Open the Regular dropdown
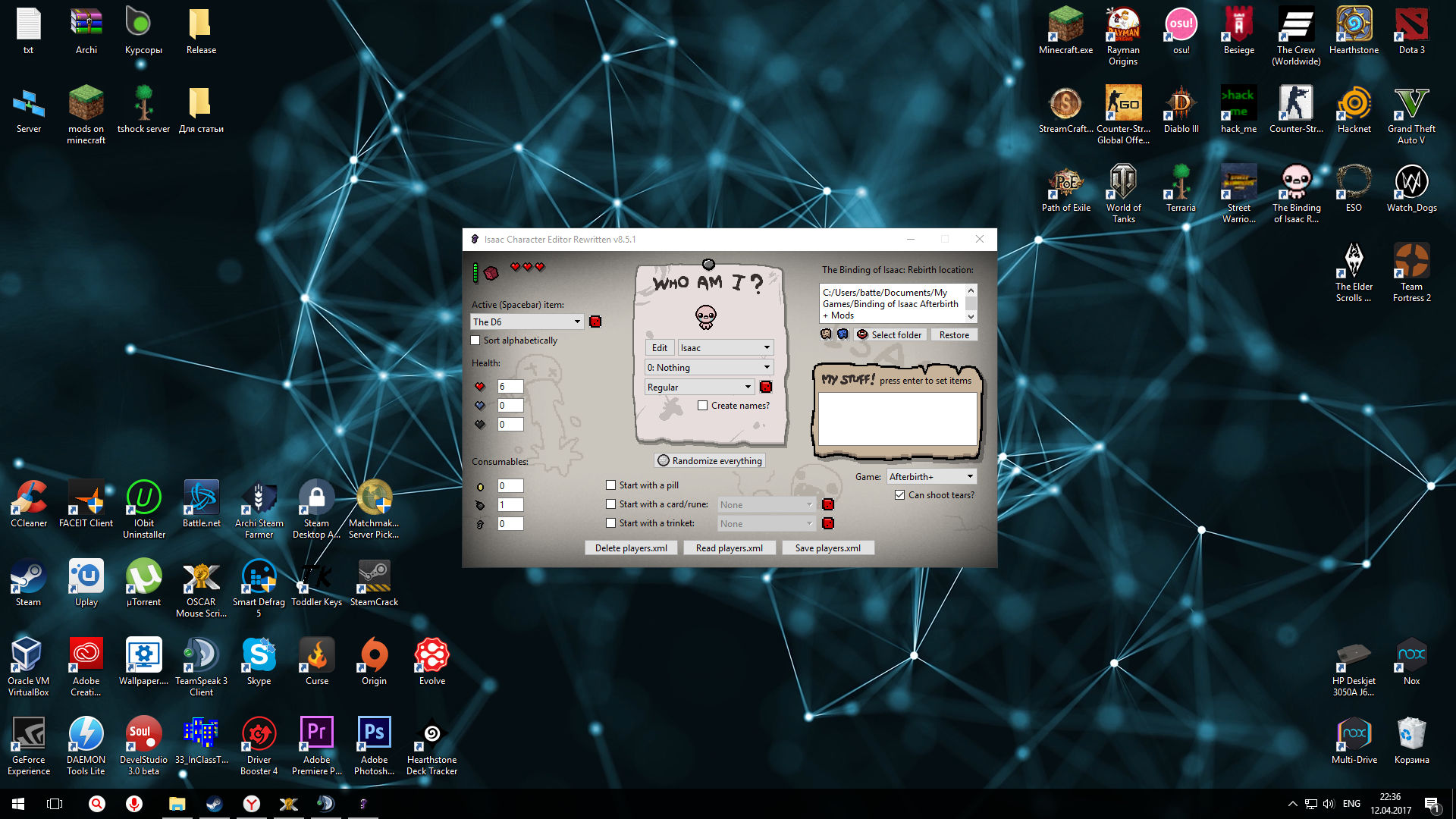 pyautogui.click(x=699, y=387)
